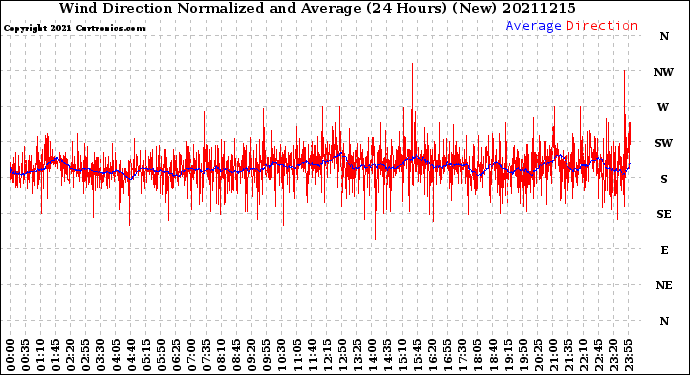
Task: Click the 07:35 time axis label
Action: pyautogui.click(x=206, y=355)
